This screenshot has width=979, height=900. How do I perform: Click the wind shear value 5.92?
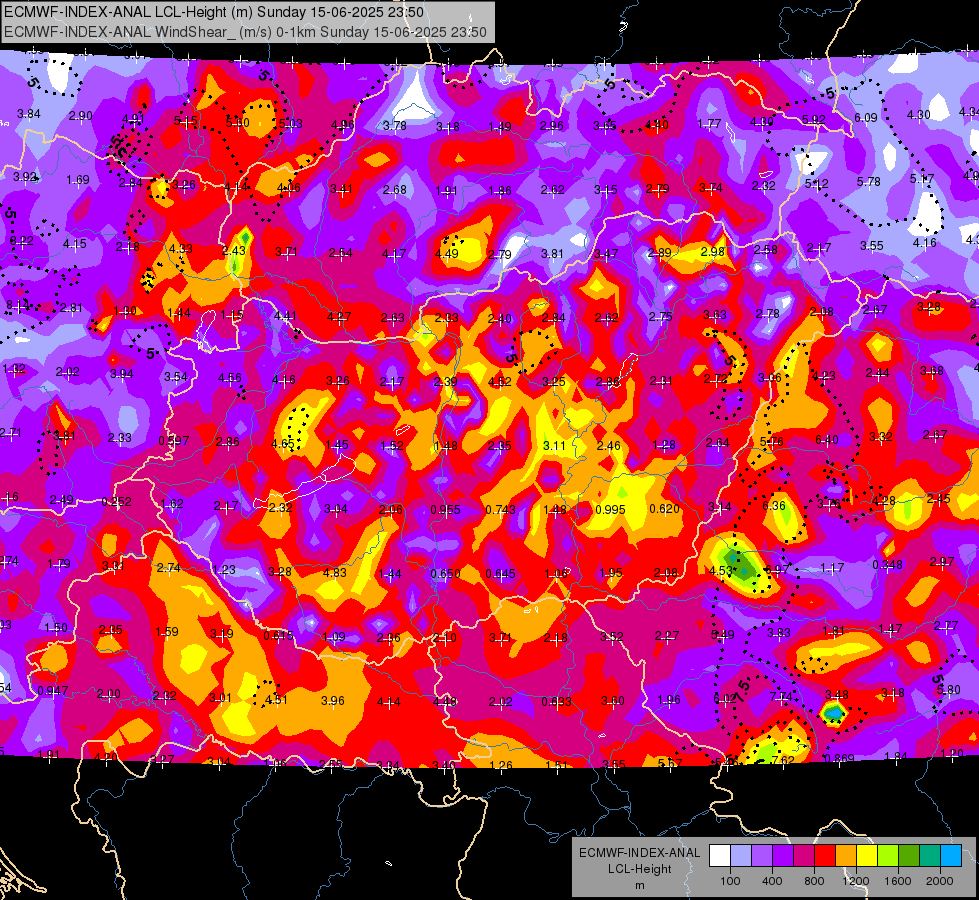point(814,119)
